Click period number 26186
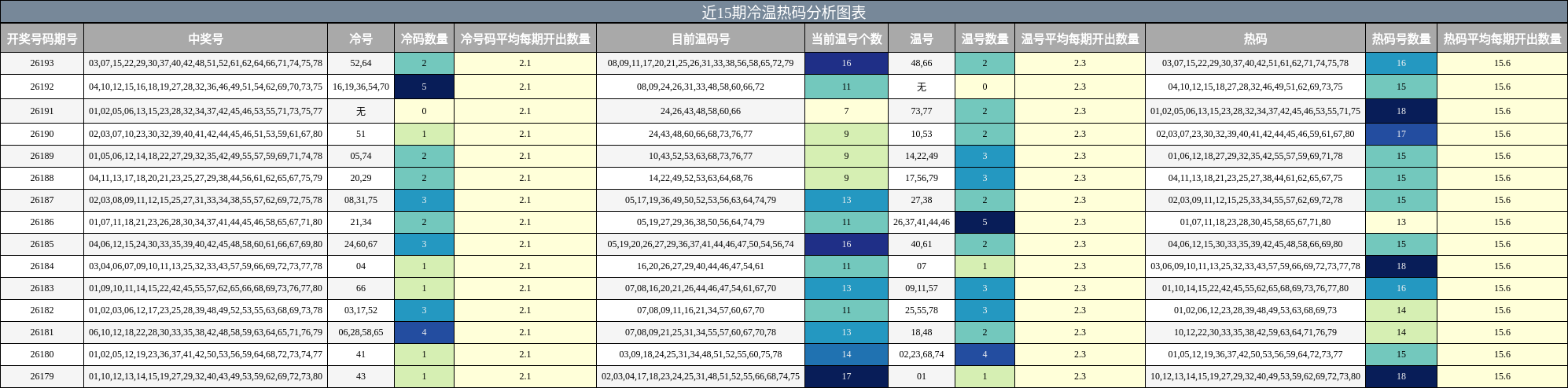This screenshot has width=1568, height=388. pyautogui.click(x=42, y=222)
